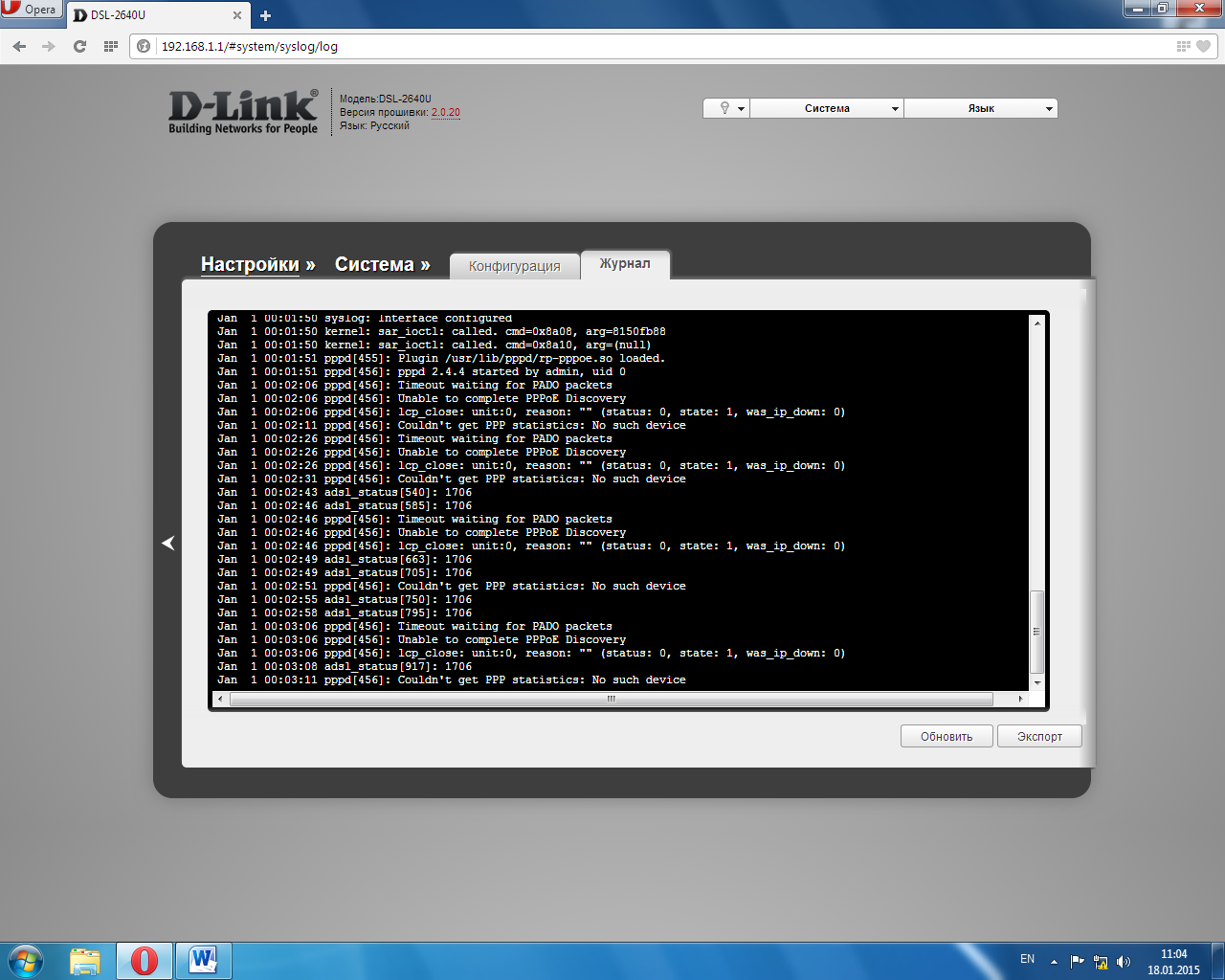Open the Система dropdown menu
Image resolution: width=1225 pixels, height=980 pixels.
click(827, 108)
